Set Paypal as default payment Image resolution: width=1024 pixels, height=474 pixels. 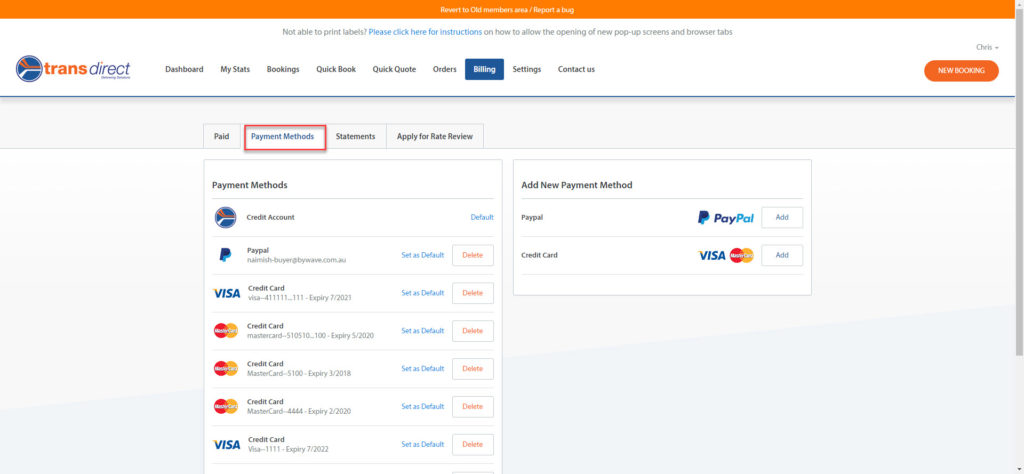pyautogui.click(x=423, y=255)
